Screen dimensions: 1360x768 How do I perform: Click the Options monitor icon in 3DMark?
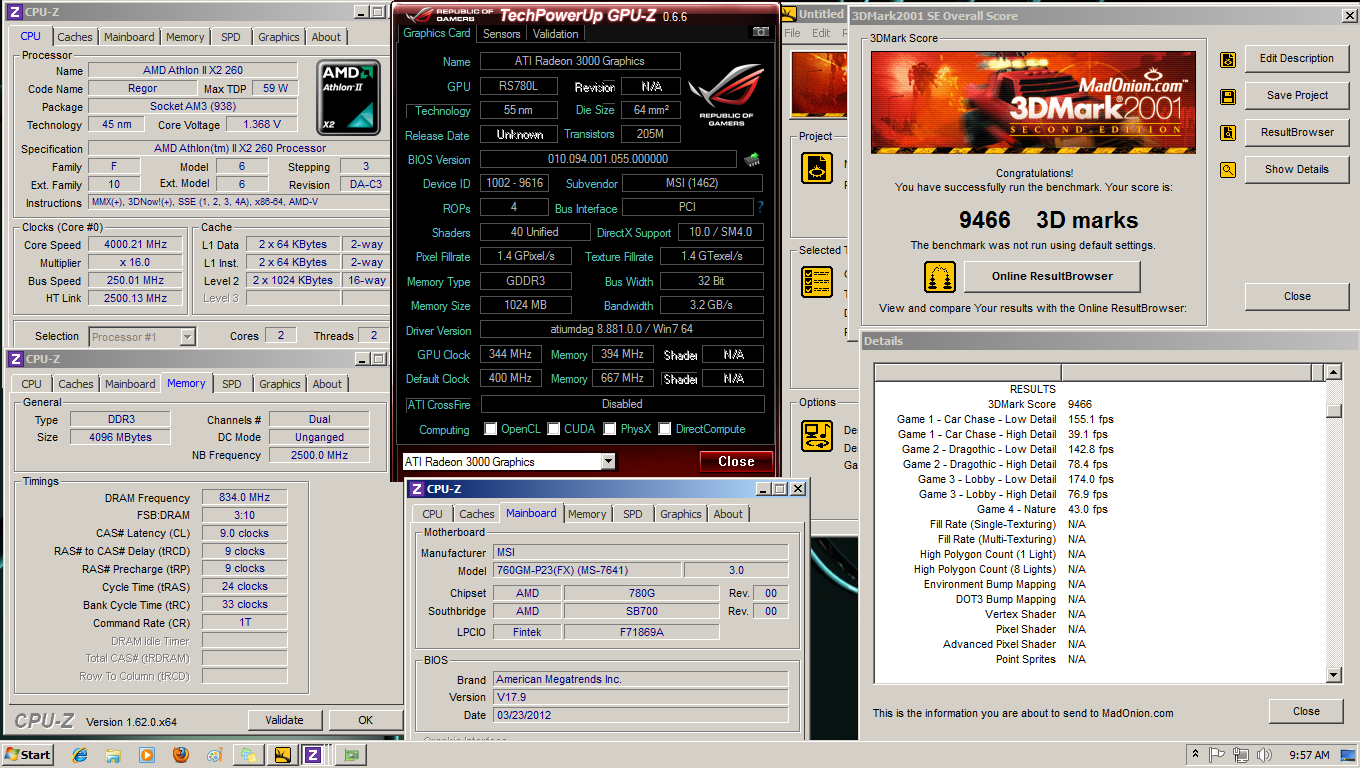click(x=817, y=436)
